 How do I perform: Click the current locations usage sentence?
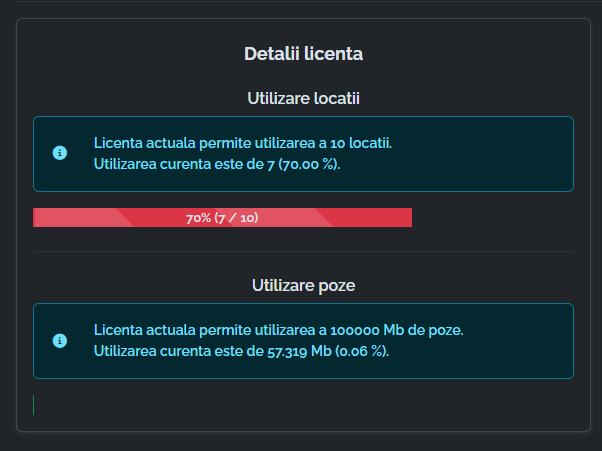click(217, 164)
